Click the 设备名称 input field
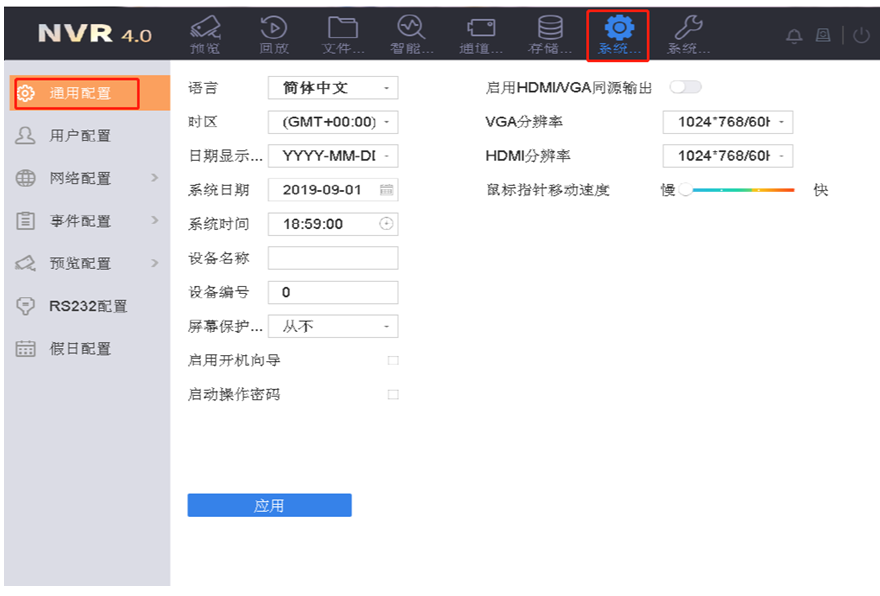The width and height of the screenshot is (880, 596). [333, 258]
